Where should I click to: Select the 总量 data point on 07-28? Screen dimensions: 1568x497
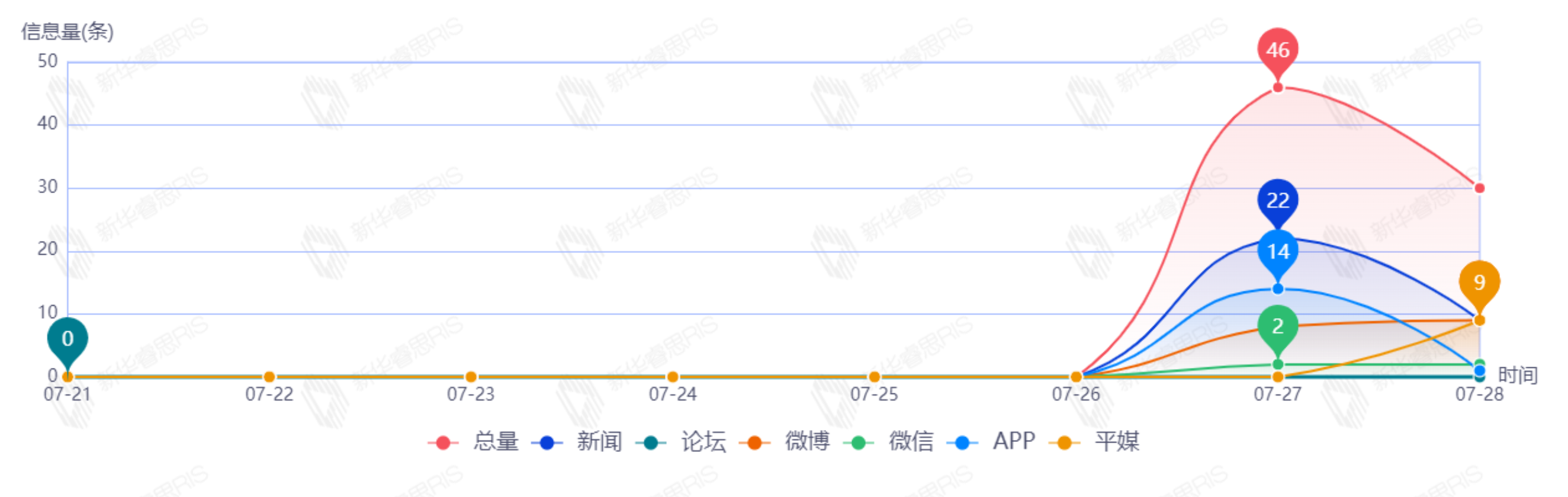point(1479,188)
